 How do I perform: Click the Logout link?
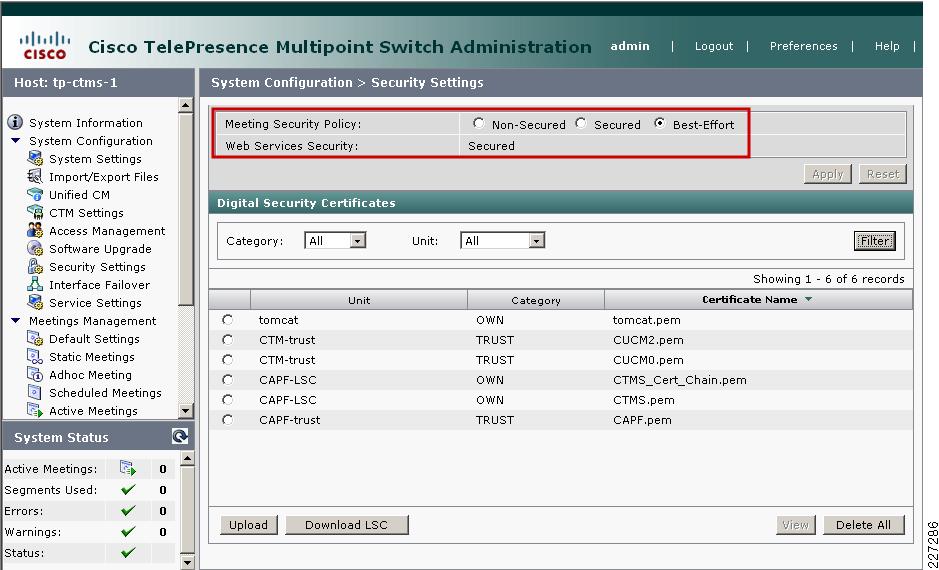click(x=714, y=46)
